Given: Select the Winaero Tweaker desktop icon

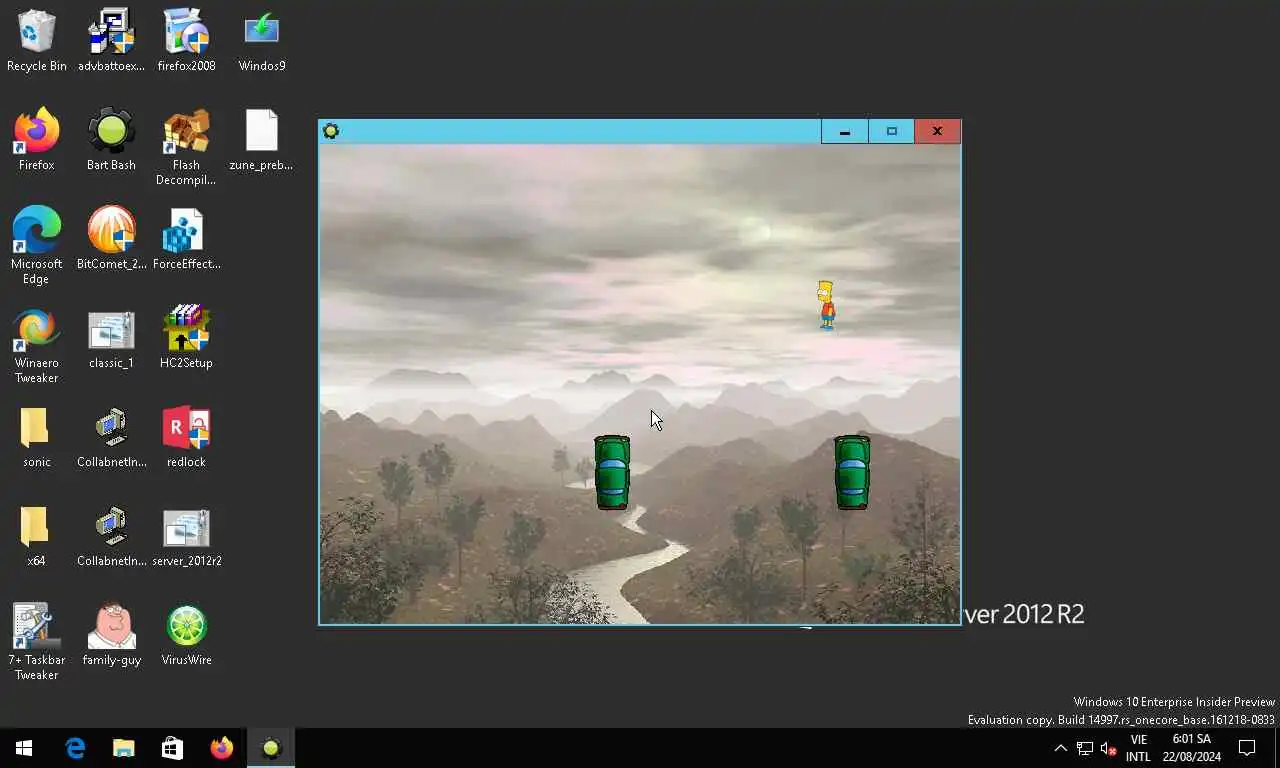Looking at the screenshot, I should point(36,344).
